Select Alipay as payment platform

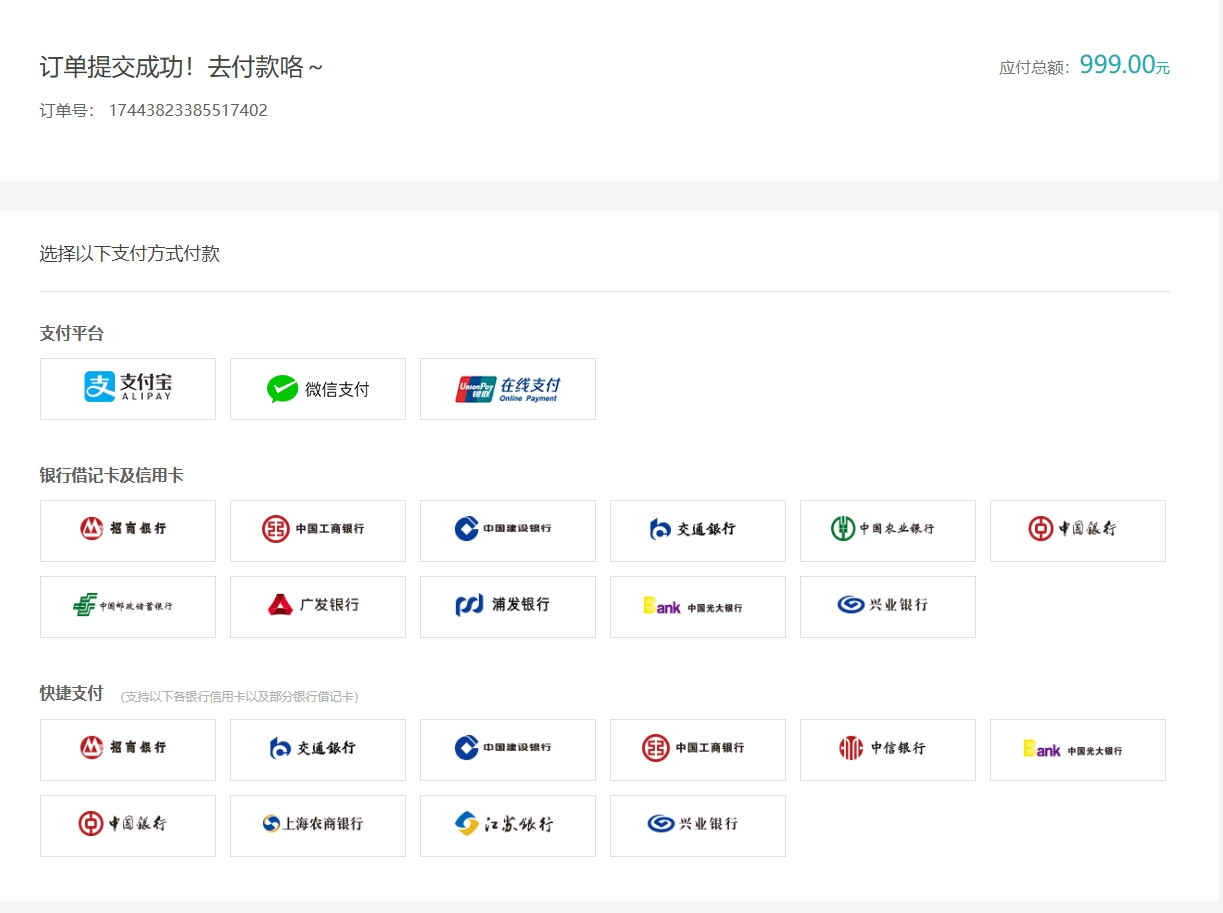click(x=127, y=388)
